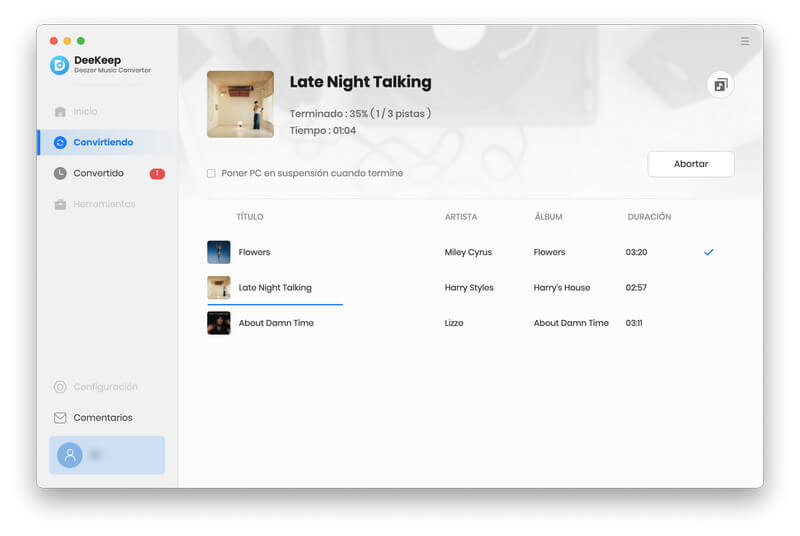
Task: Click the TÍTULO column header
Action: (x=250, y=217)
